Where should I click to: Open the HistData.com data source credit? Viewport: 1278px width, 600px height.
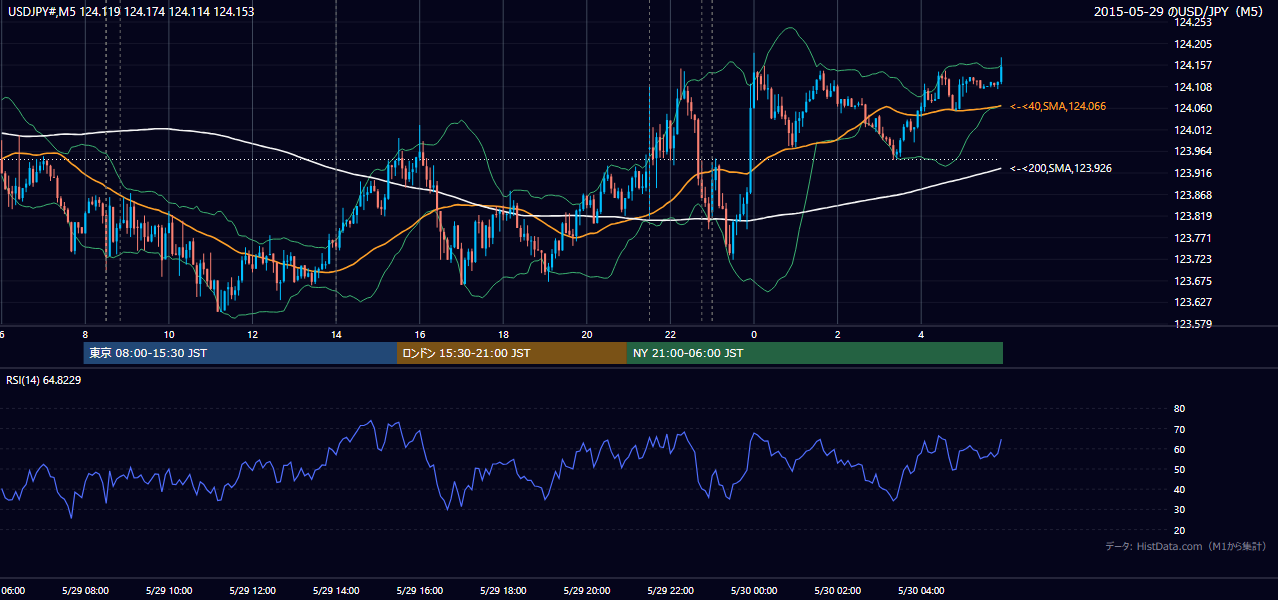(1186, 546)
